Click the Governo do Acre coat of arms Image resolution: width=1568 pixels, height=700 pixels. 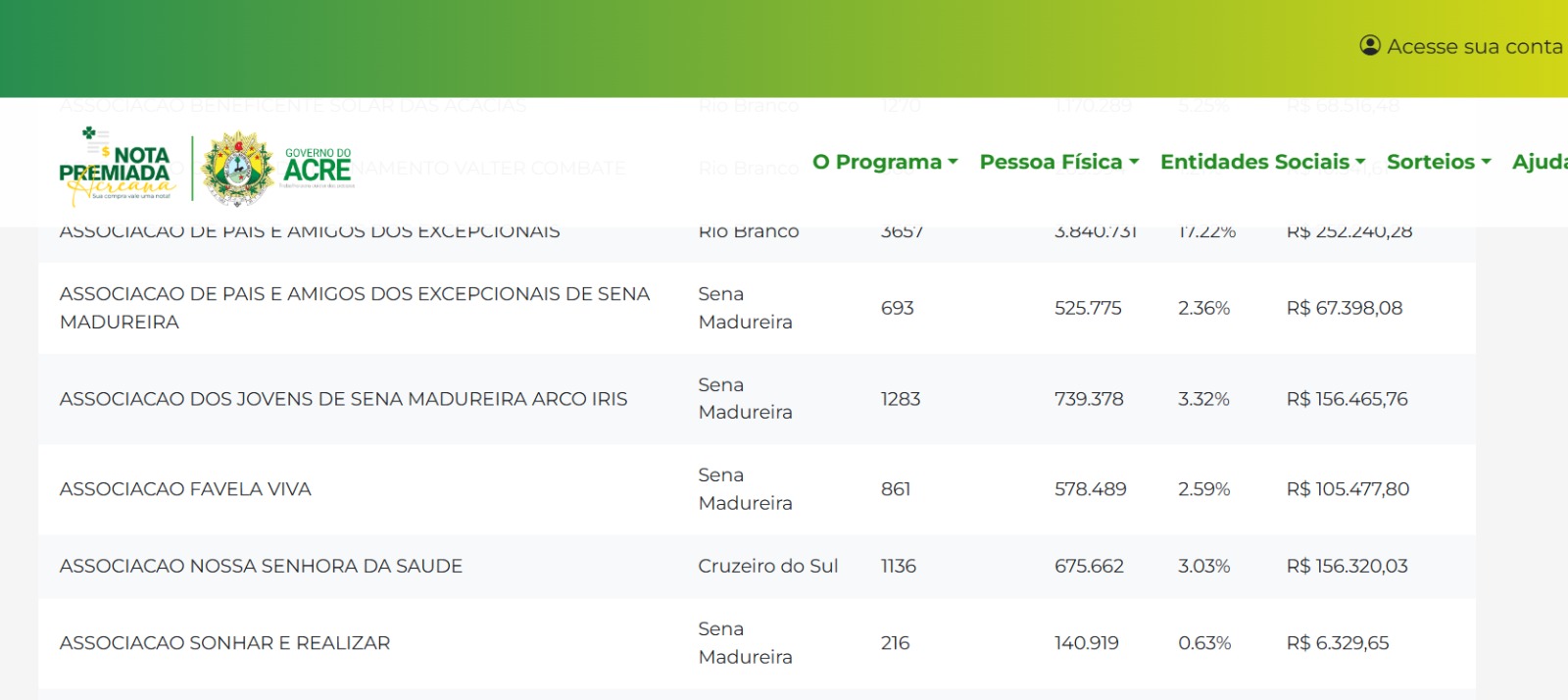tap(237, 169)
